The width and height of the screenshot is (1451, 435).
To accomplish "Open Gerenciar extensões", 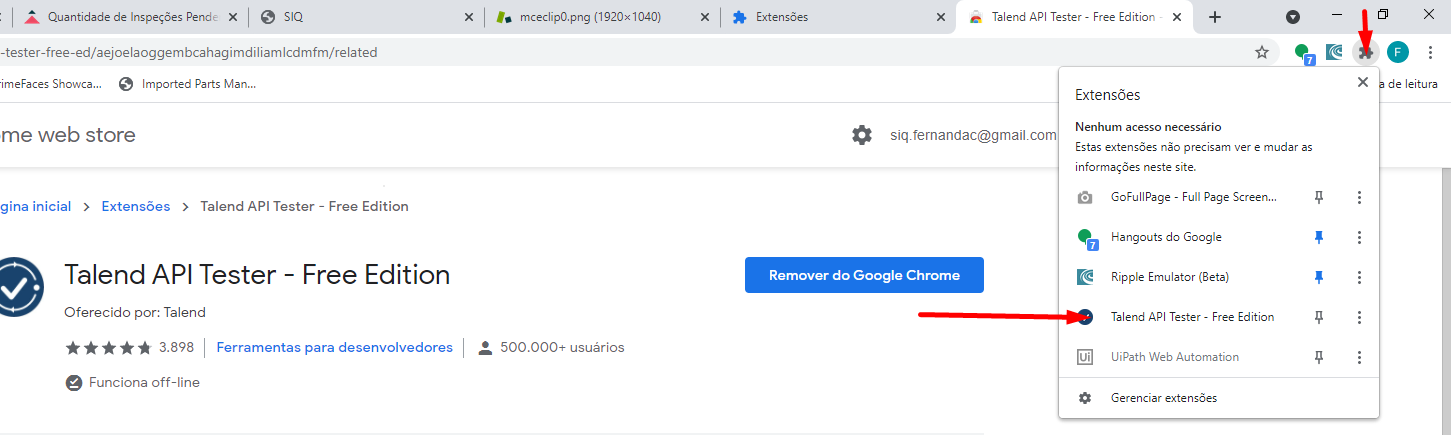I will pos(1219,398).
